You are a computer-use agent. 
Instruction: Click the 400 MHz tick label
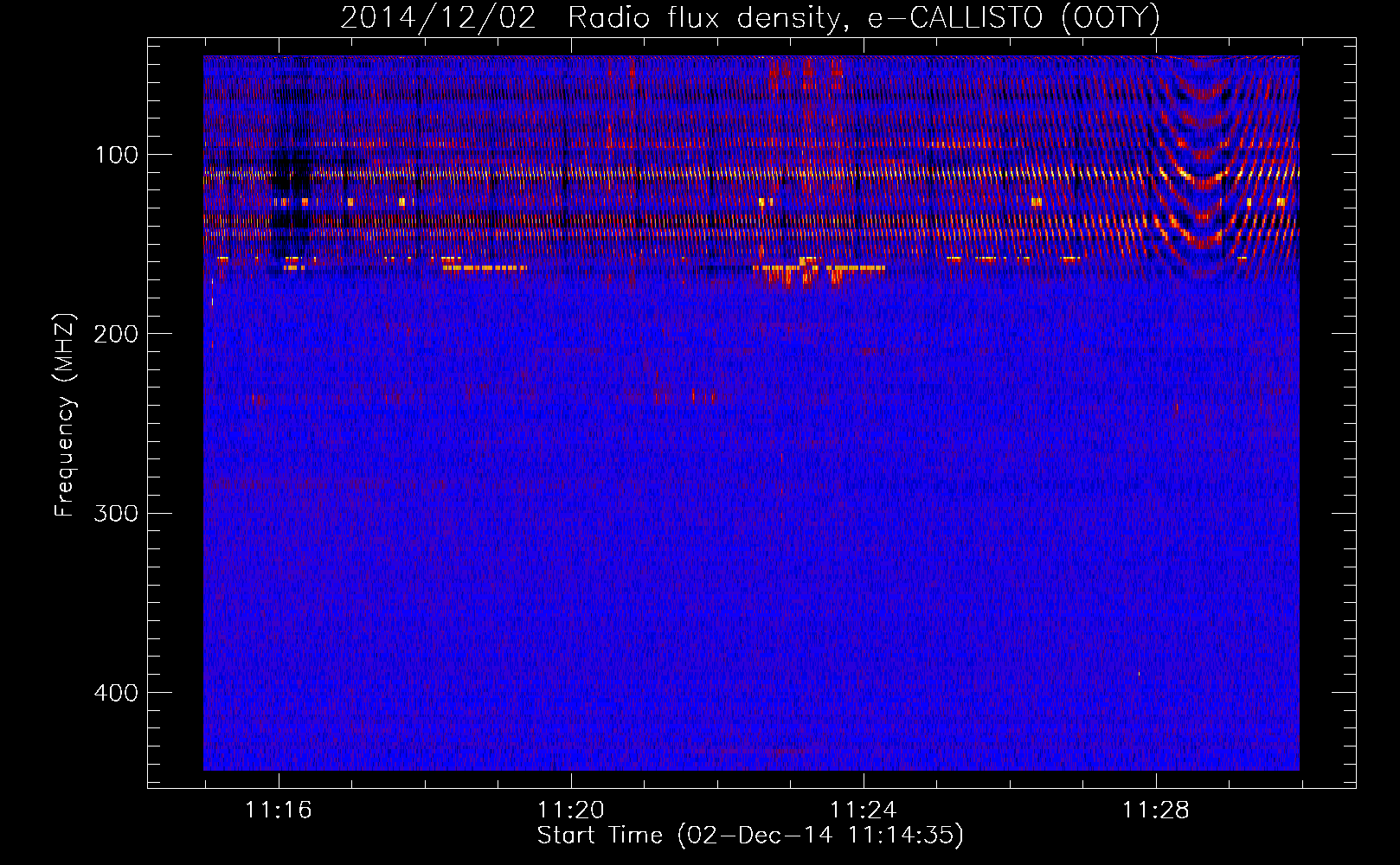116,693
